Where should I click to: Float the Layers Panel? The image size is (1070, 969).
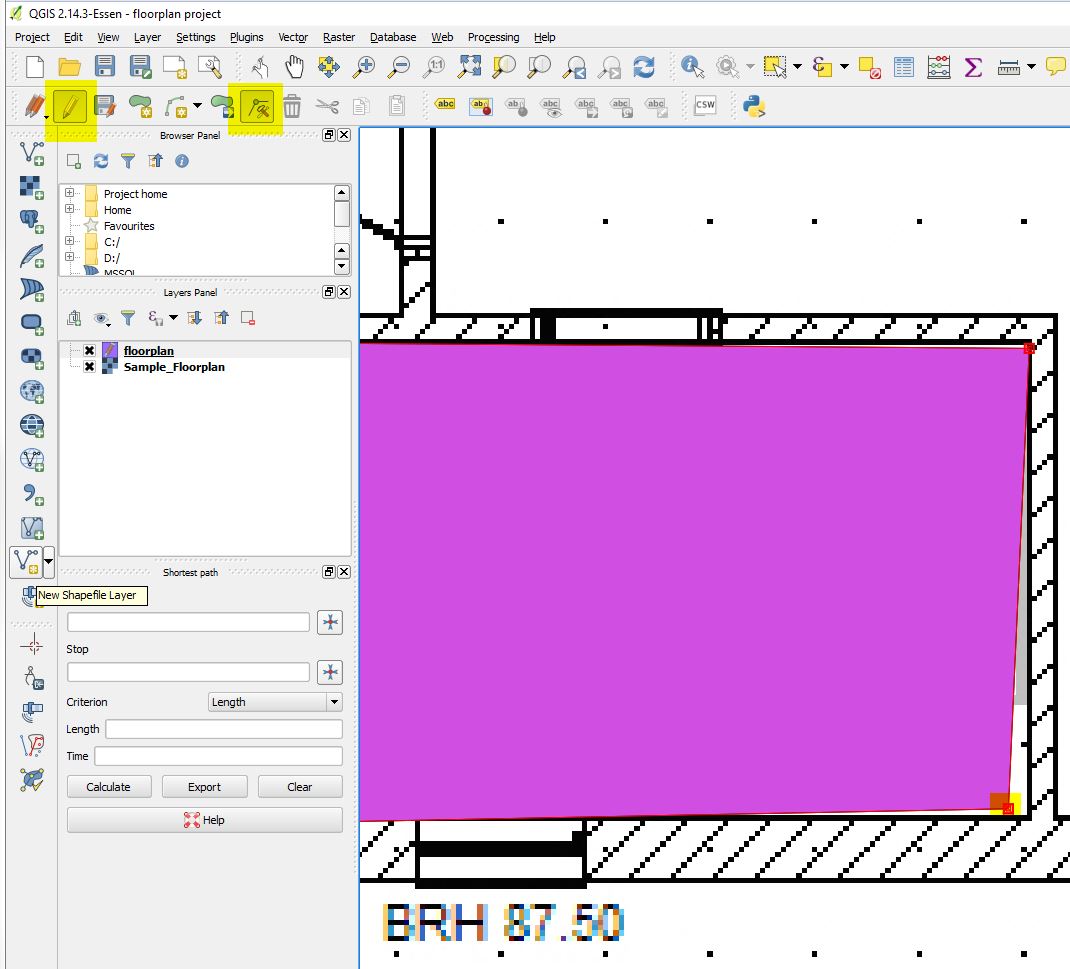click(x=329, y=291)
